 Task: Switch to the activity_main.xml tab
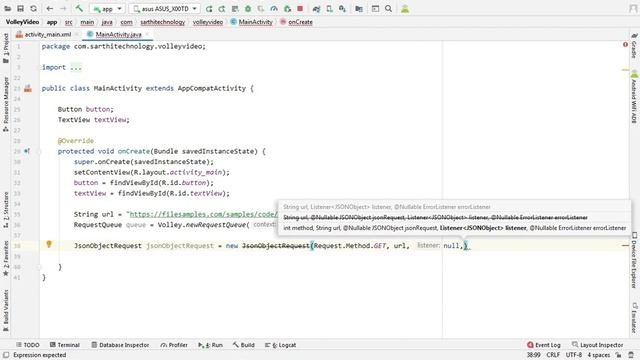pos(48,34)
